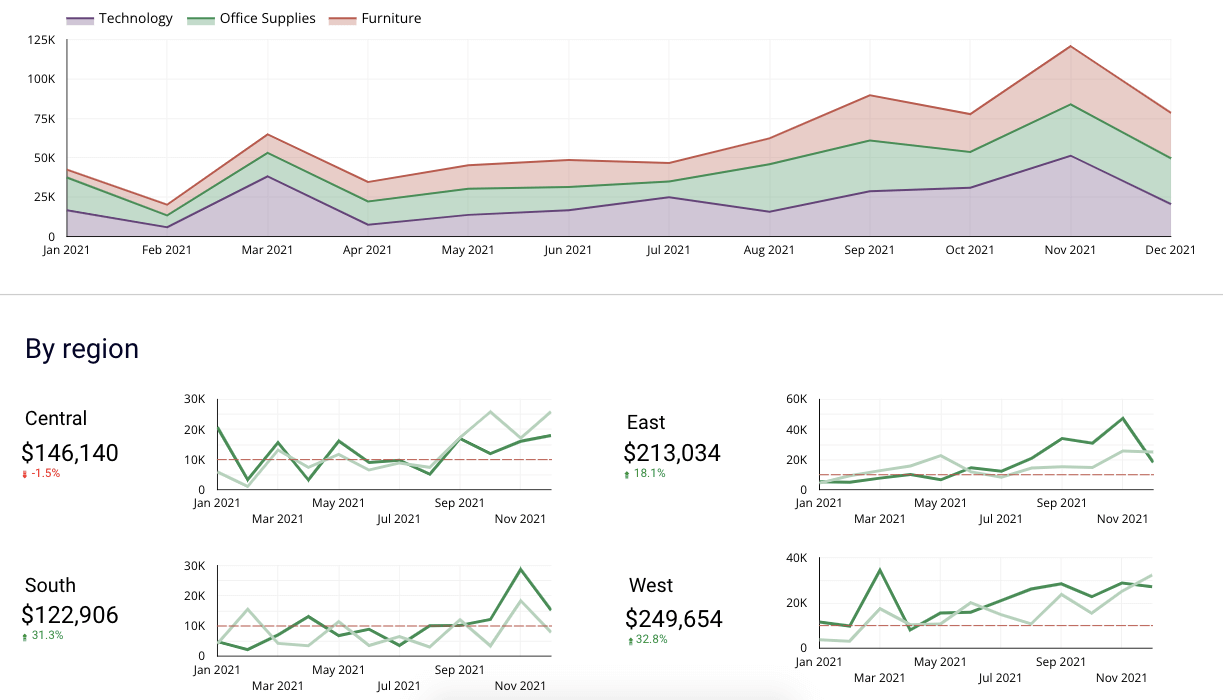
Task: Click the 32.8% change value under West
Action: [652, 640]
